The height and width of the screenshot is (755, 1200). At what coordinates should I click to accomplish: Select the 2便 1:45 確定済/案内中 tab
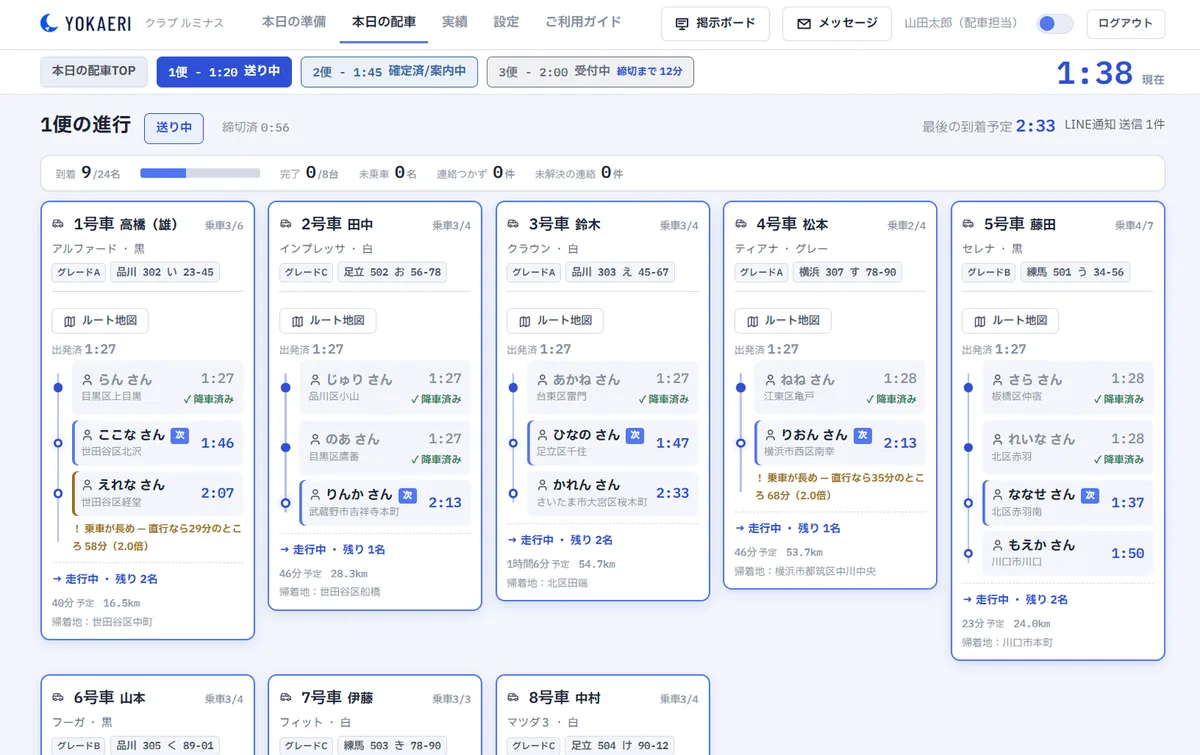point(389,72)
